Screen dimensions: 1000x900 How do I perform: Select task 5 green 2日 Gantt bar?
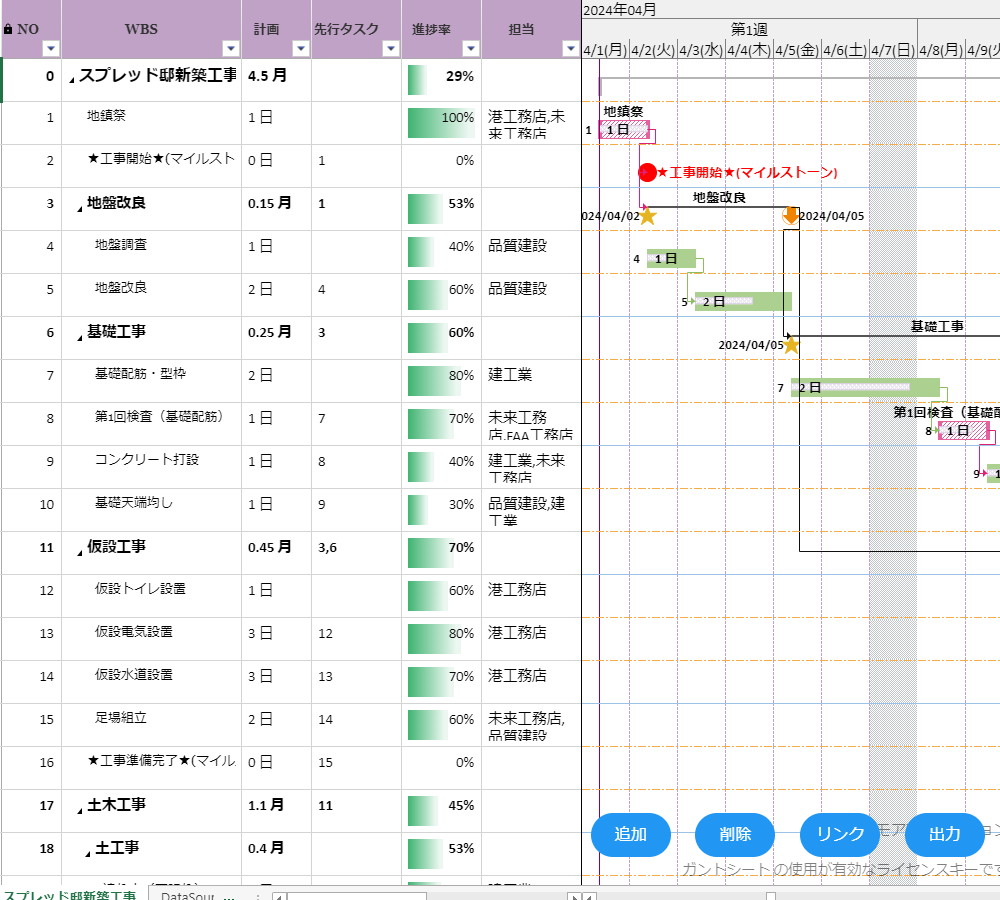coord(743,301)
